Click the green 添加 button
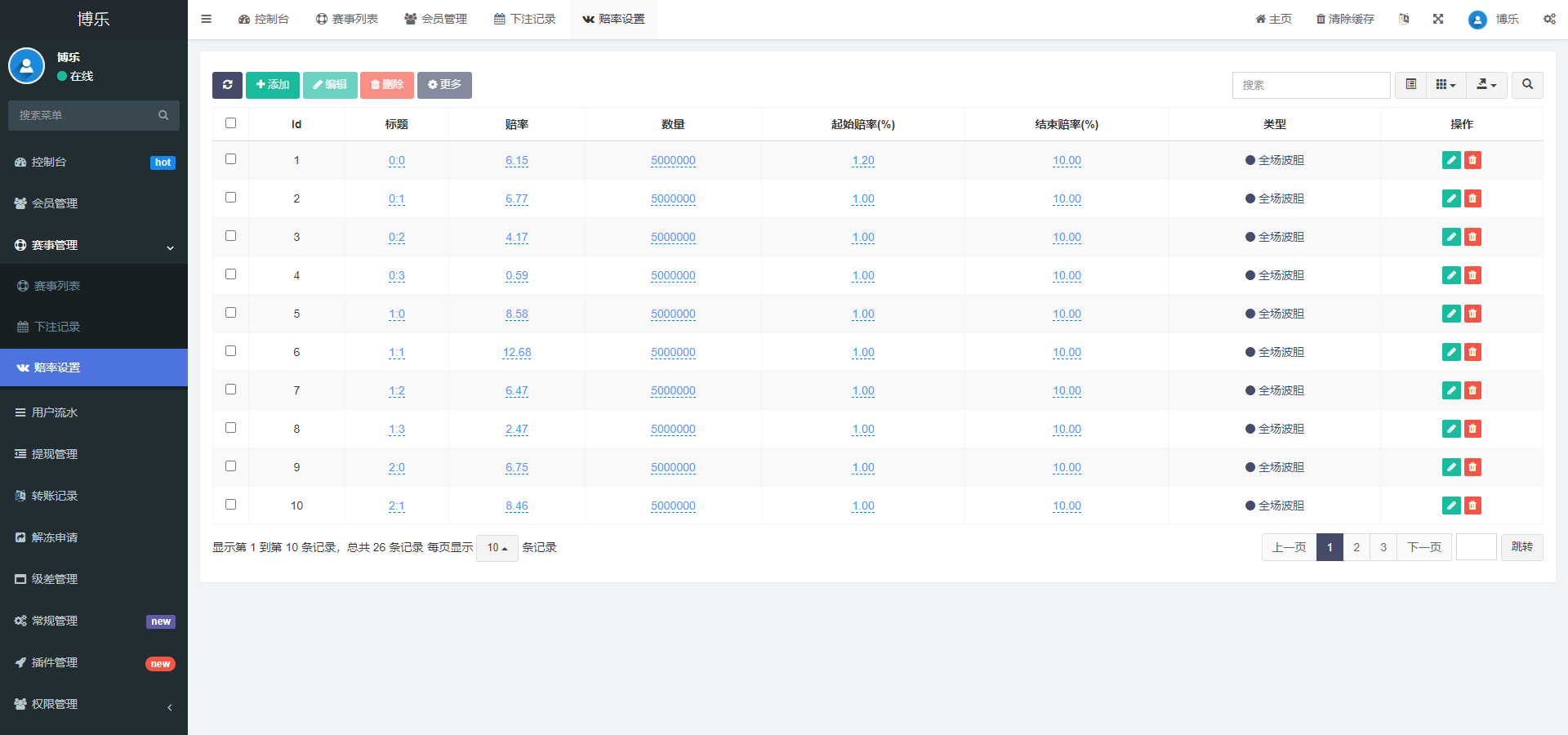The width and height of the screenshot is (1568, 735). click(272, 85)
